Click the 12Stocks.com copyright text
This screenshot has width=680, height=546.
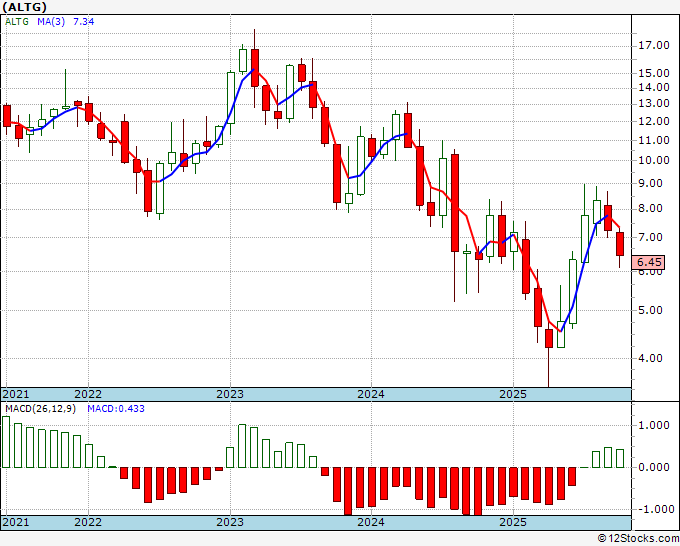[638, 539]
